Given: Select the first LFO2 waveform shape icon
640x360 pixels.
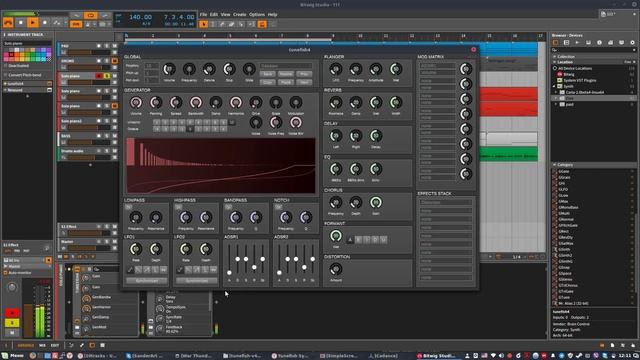Looking at the screenshot, I should pyautogui.click(x=180, y=270).
